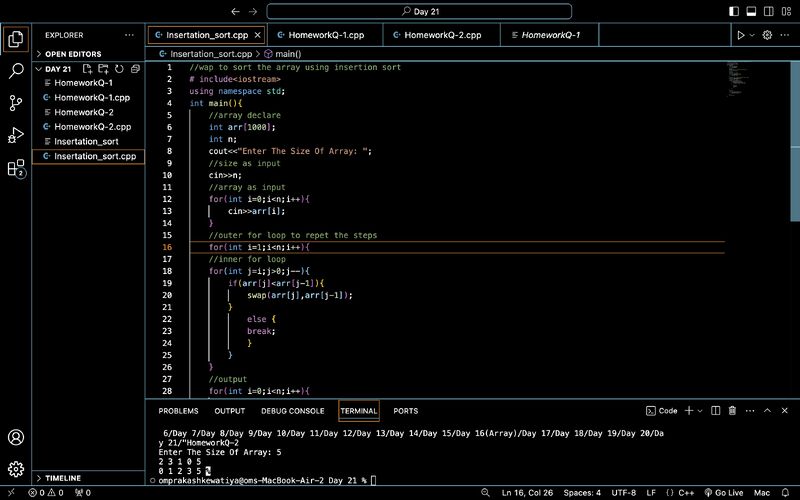Switch to HomeworkQ-1.cpp tab
800x500 pixels.
point(325,35)
